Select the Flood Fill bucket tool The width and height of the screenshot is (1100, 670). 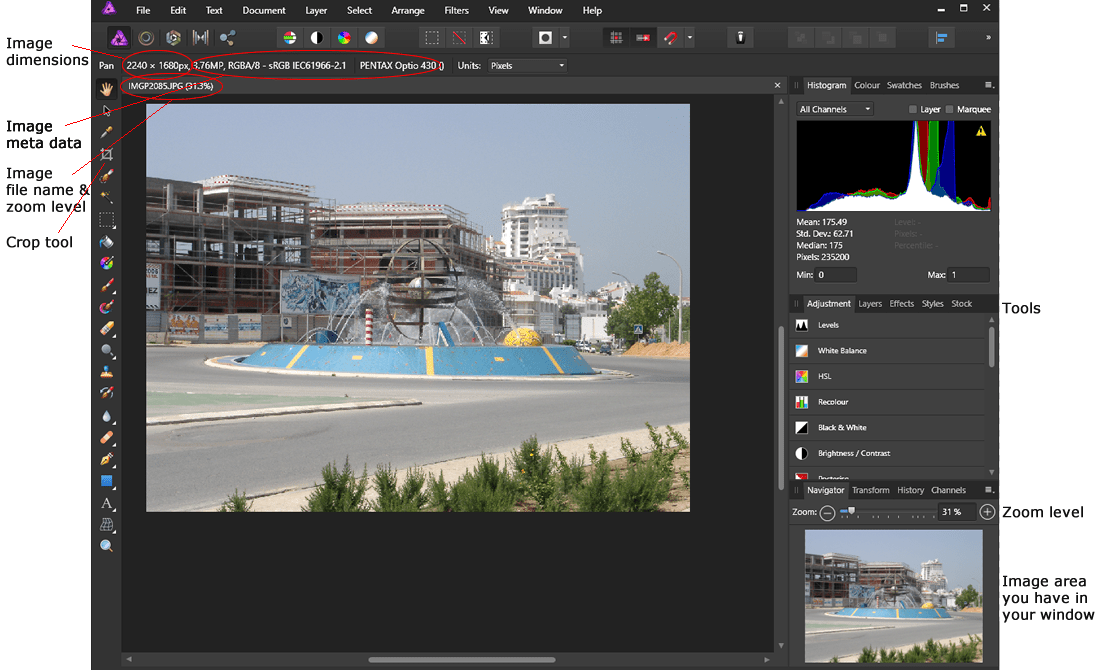click(107, 242)
